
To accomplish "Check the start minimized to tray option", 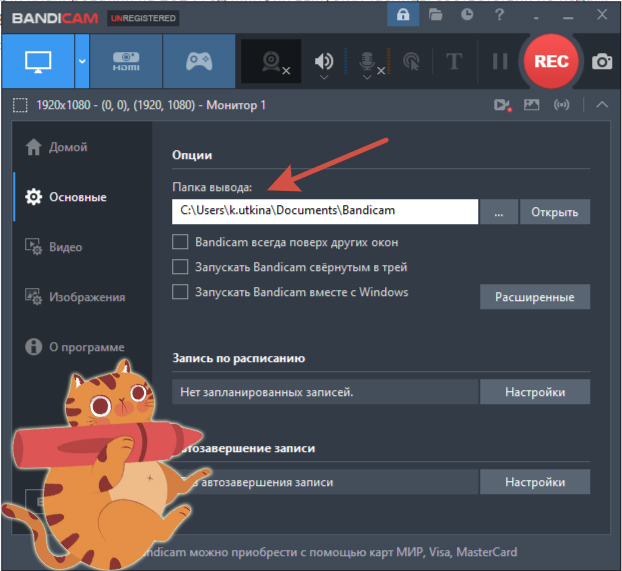I will [x=181, y=267].
